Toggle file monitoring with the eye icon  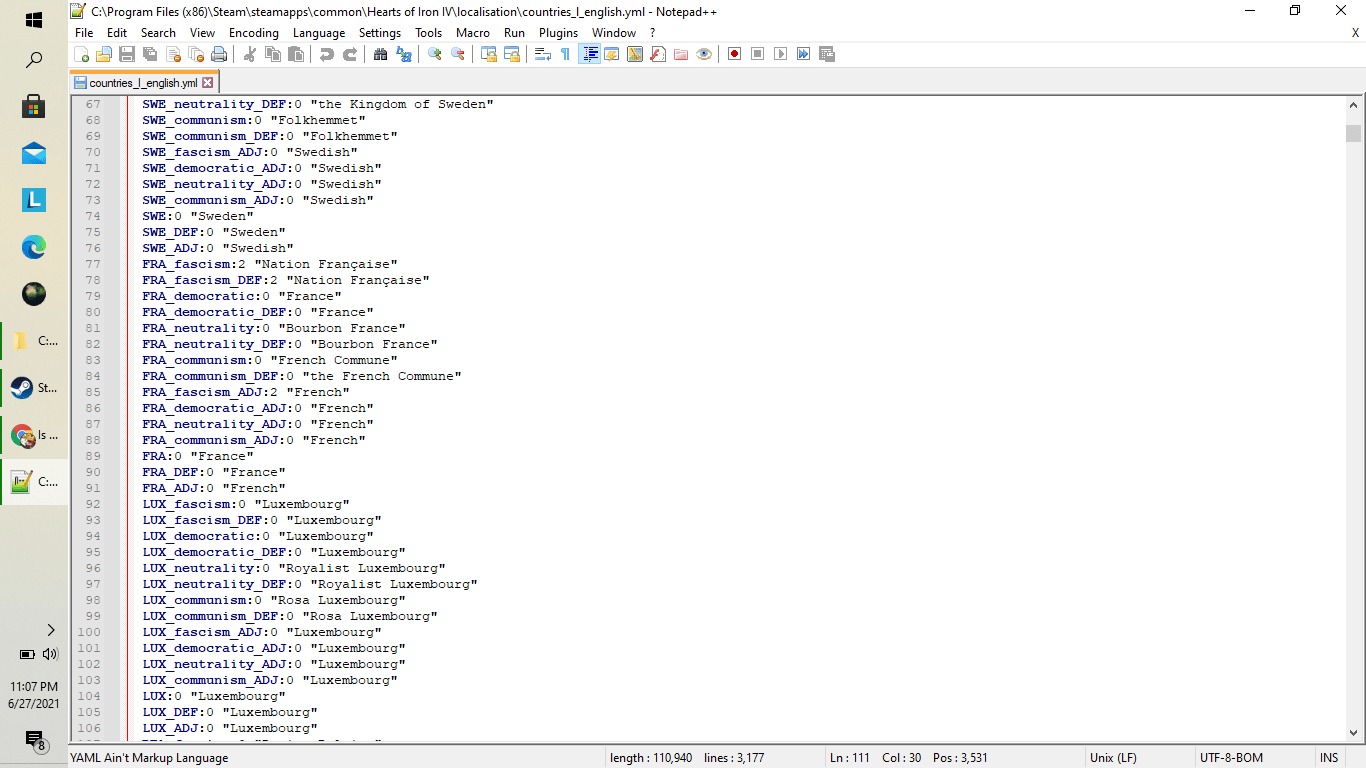tap(704, 54)
